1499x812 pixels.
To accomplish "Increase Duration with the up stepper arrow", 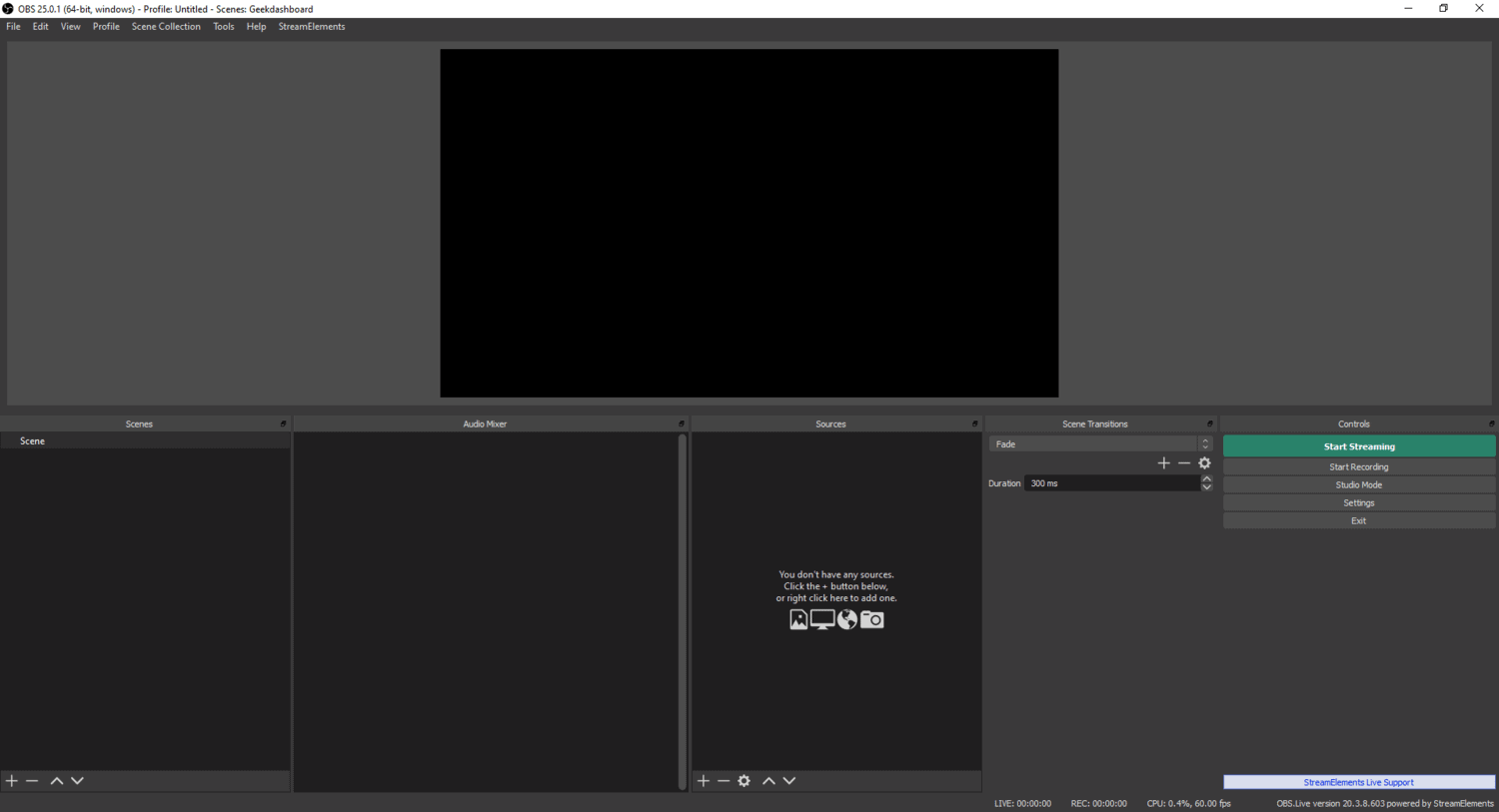I will pos(1206,478).
